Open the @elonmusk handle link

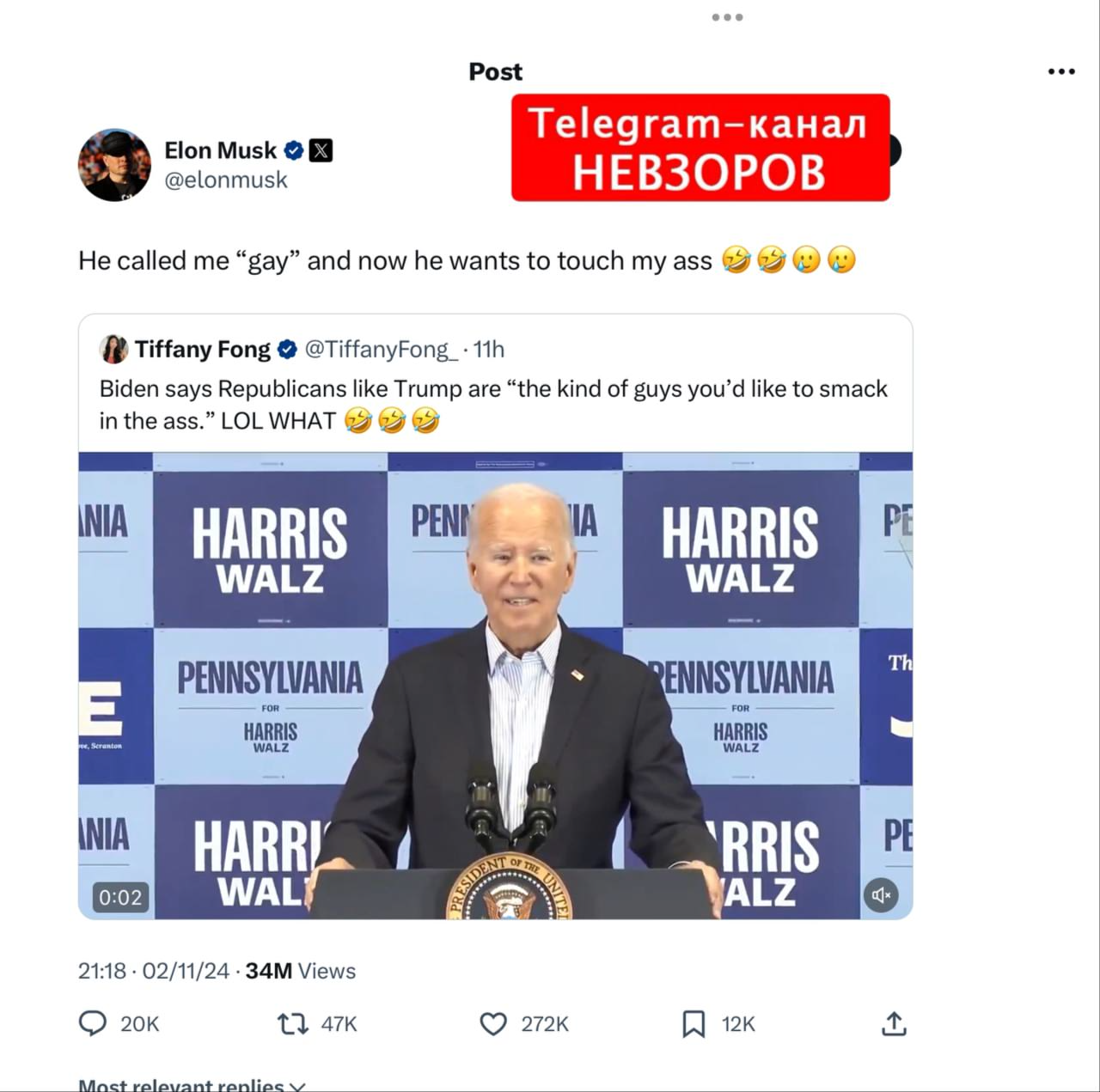226,180
